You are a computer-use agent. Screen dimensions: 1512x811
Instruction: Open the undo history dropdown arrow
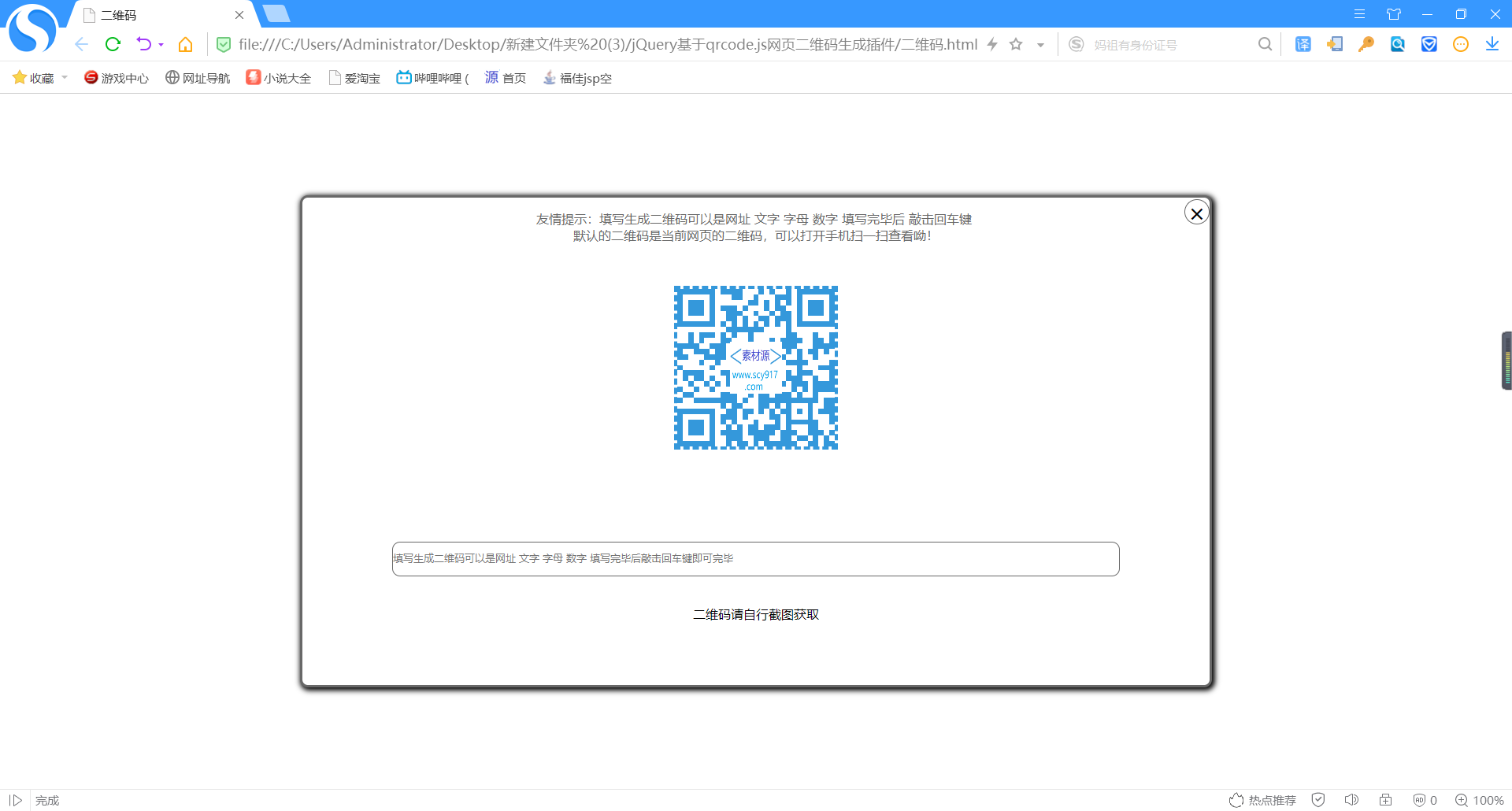coord(160,44)
